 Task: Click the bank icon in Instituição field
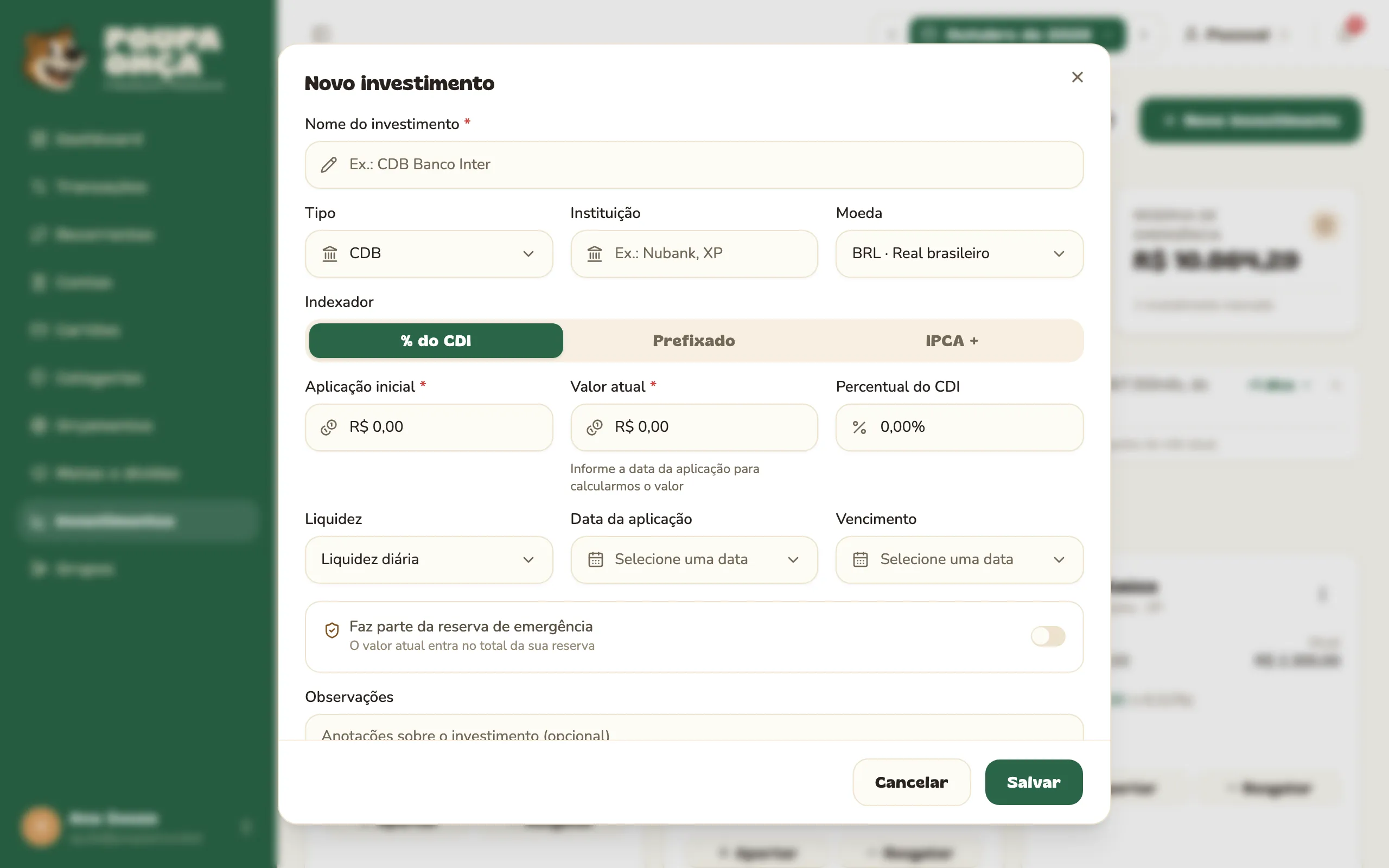coord(595,254)
